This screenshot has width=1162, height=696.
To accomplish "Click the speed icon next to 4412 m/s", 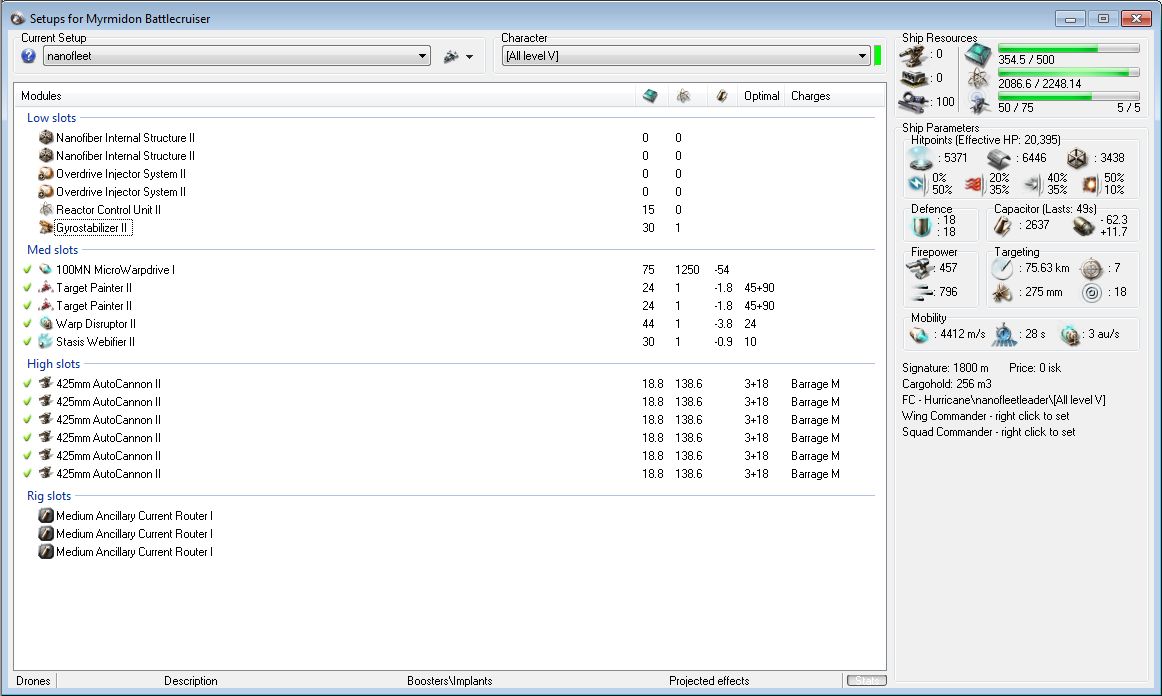I will pyautogui.click(x=920, y=335).
